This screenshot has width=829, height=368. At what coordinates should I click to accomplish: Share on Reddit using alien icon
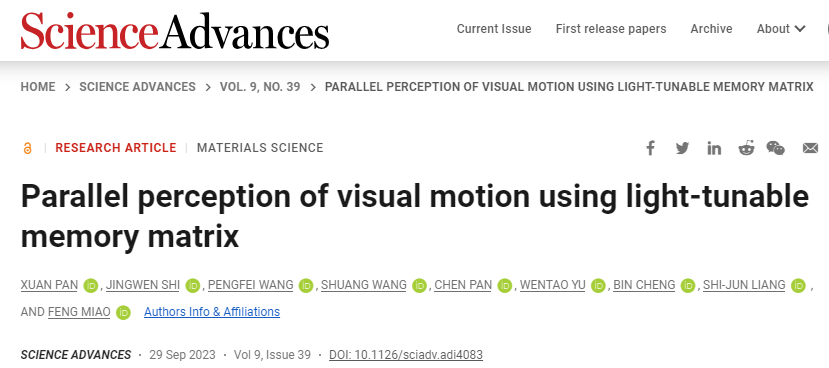coord(747,148)
